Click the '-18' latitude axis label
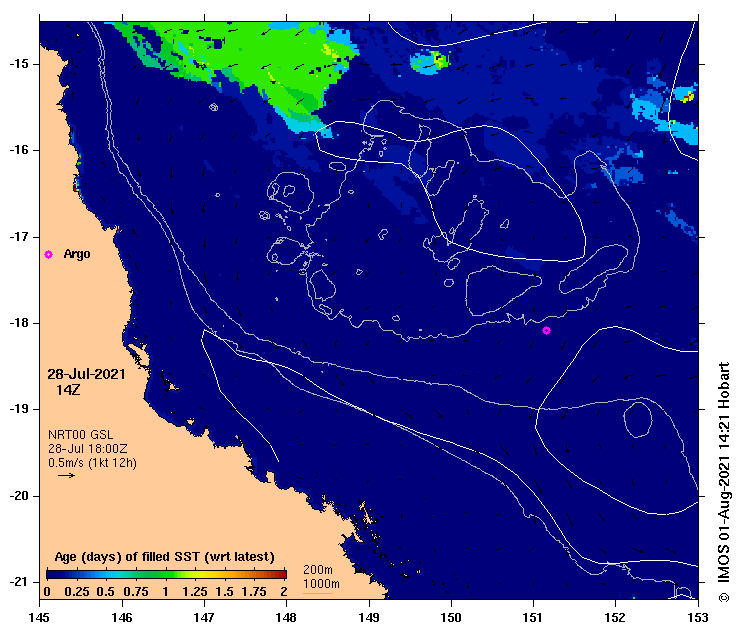Viewport: 741px width, 634px height. pyautogui.click(x=19, y=323)
